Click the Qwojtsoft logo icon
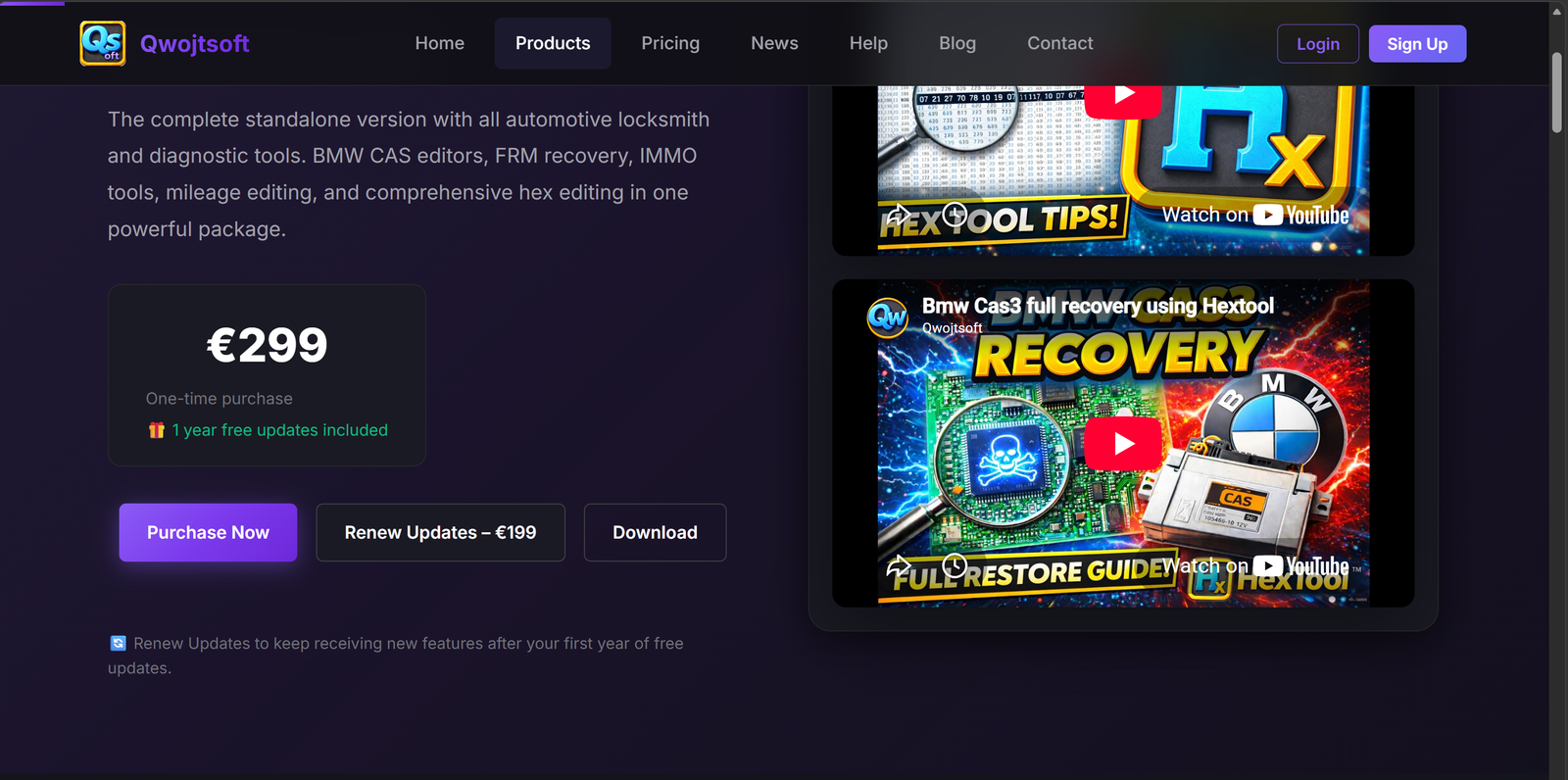 coord(103,43)
